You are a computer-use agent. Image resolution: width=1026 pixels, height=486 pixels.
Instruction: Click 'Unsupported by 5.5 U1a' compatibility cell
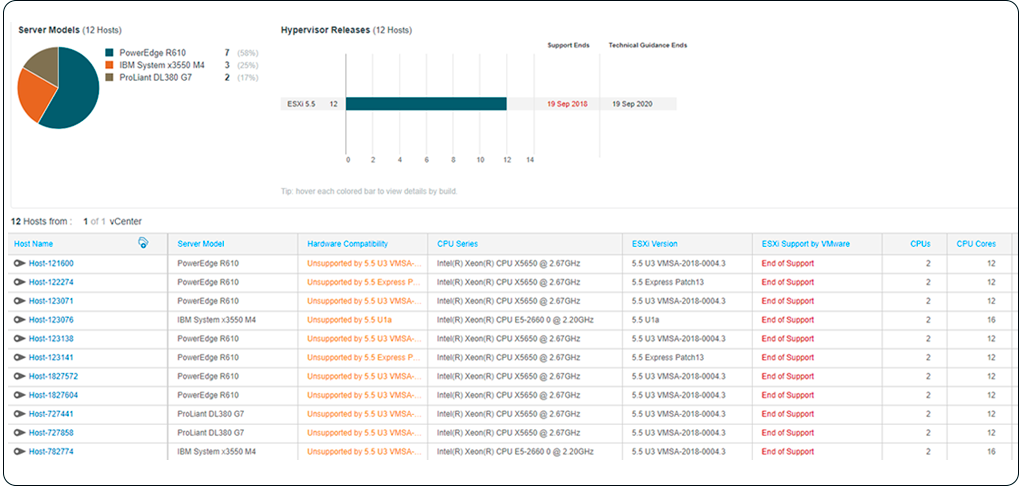349,321
